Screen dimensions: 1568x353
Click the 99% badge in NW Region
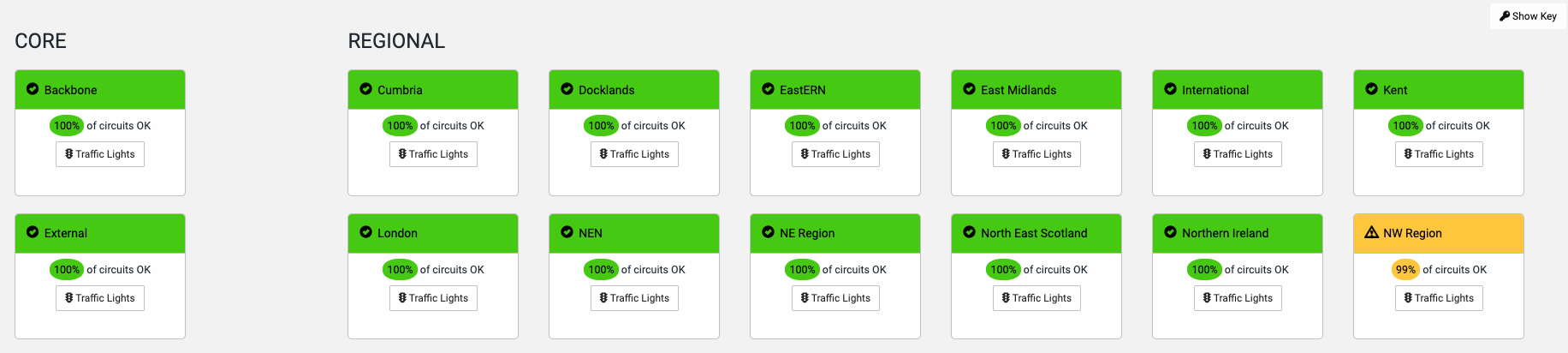coord(1405,270)
